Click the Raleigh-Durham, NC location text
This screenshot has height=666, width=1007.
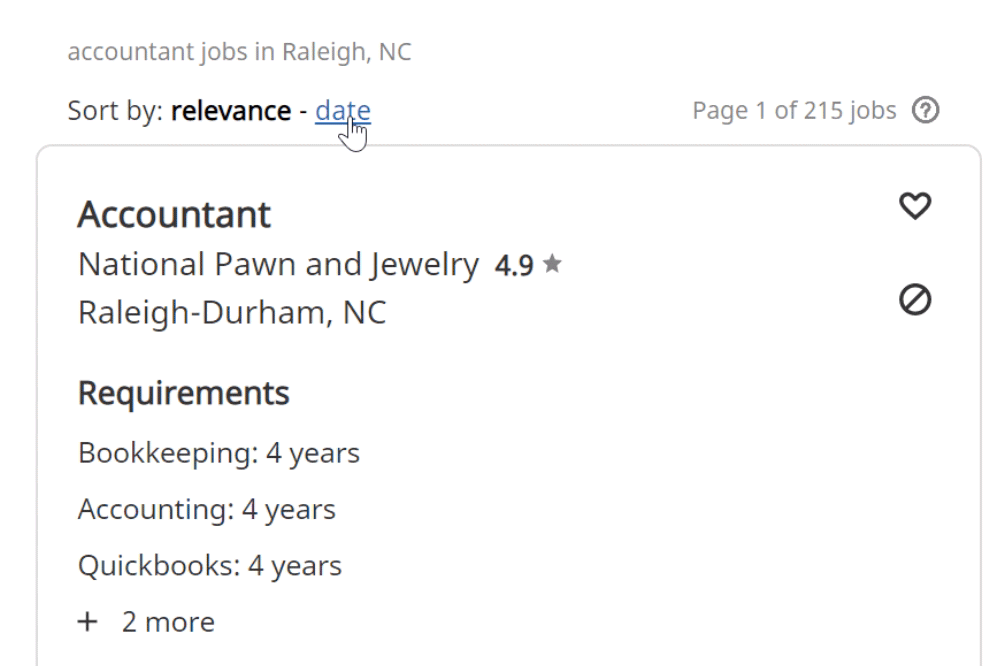click(x=232, y=313)
